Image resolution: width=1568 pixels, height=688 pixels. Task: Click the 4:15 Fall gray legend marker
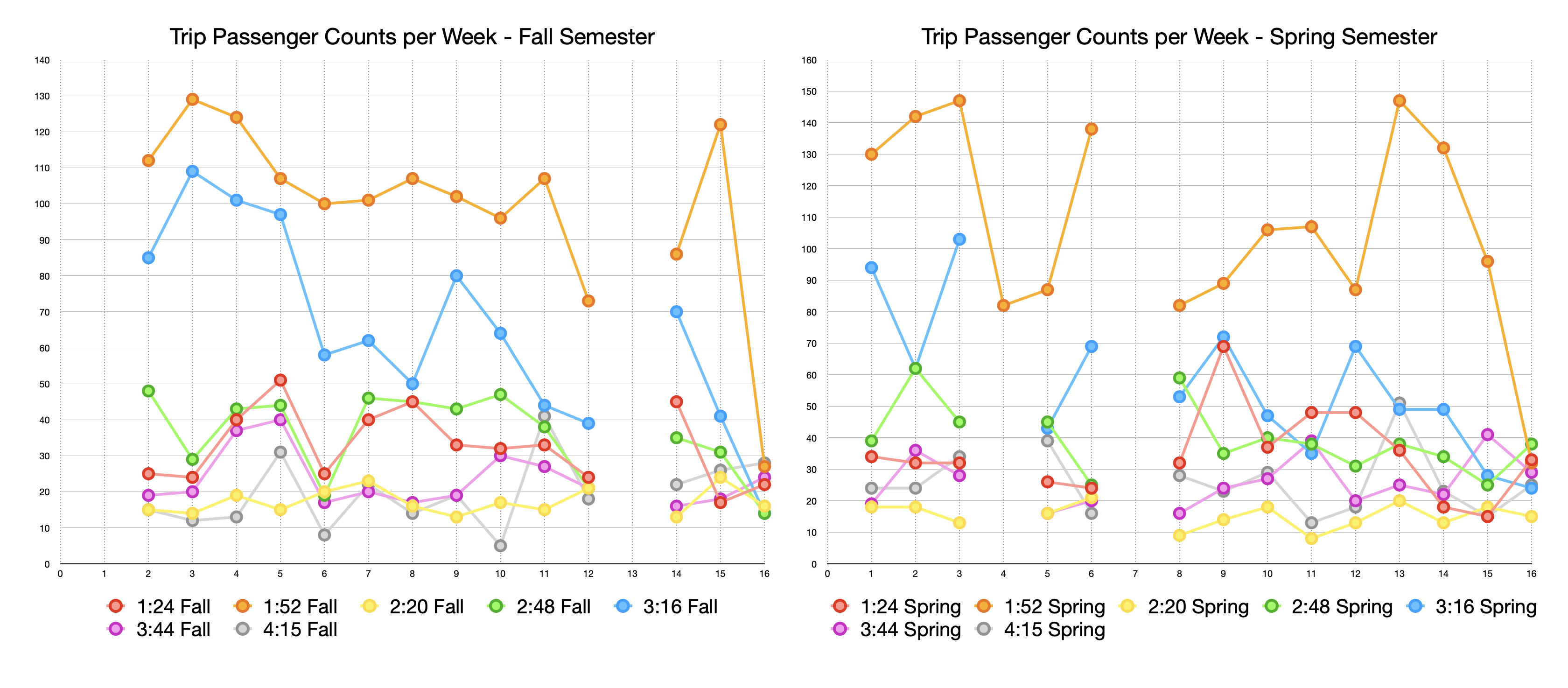click(243, 629)
